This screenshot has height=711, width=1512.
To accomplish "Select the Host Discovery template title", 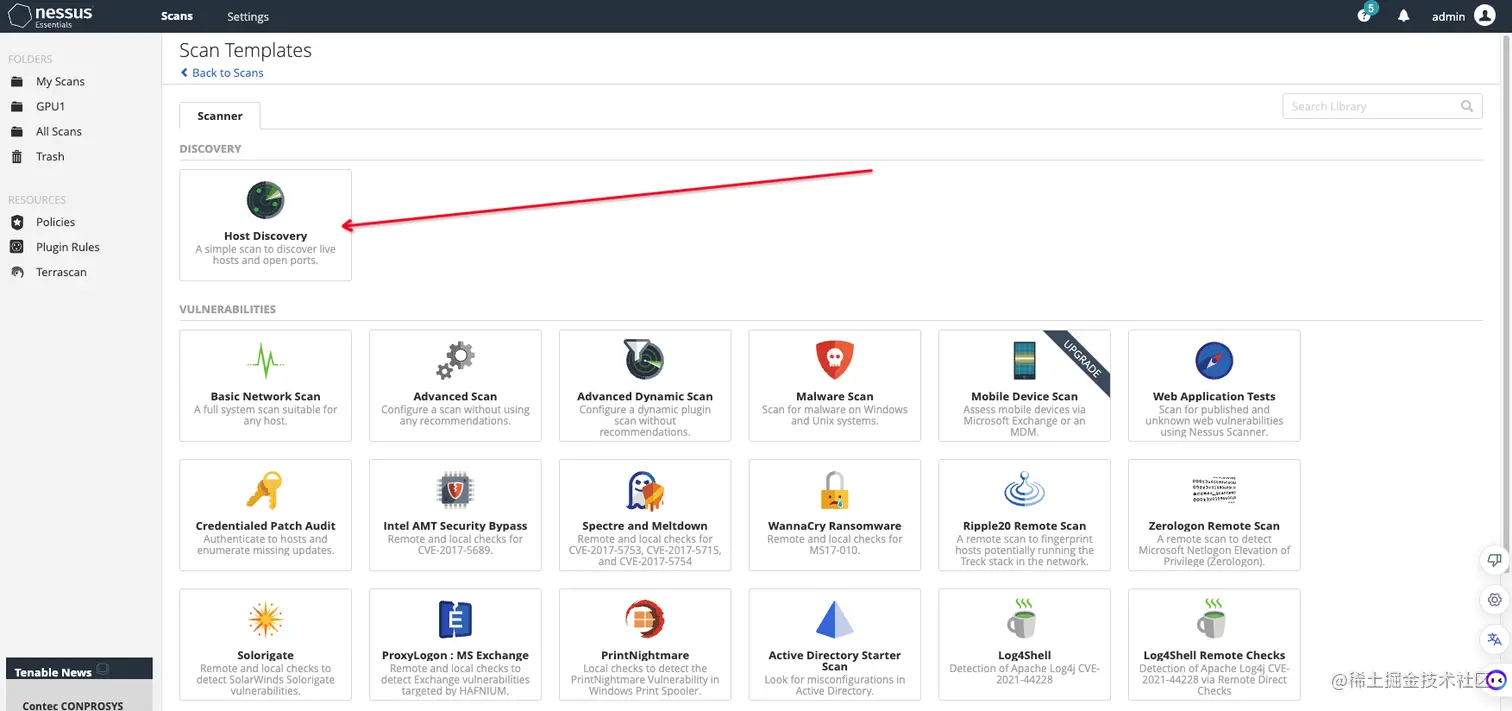I will coord(266,236).
